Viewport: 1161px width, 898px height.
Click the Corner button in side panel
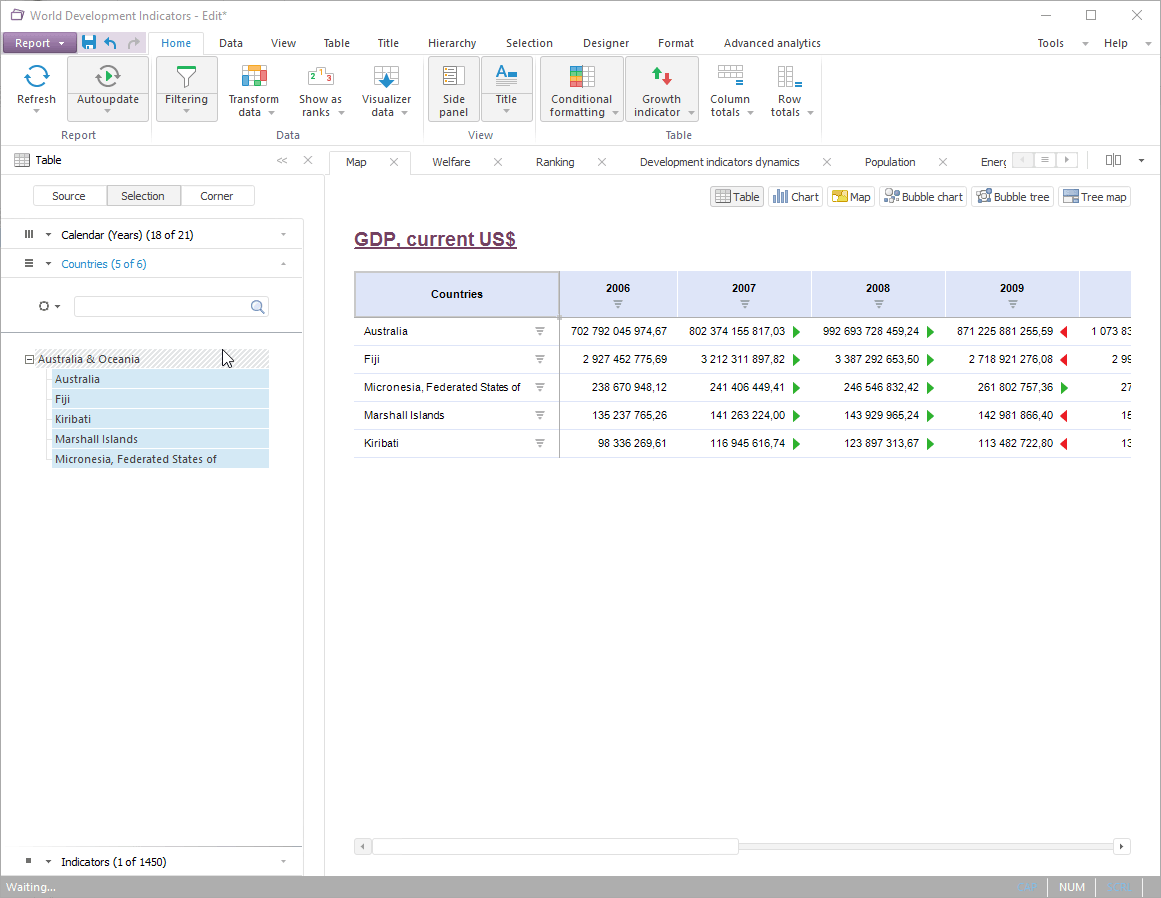click(217, 196)
